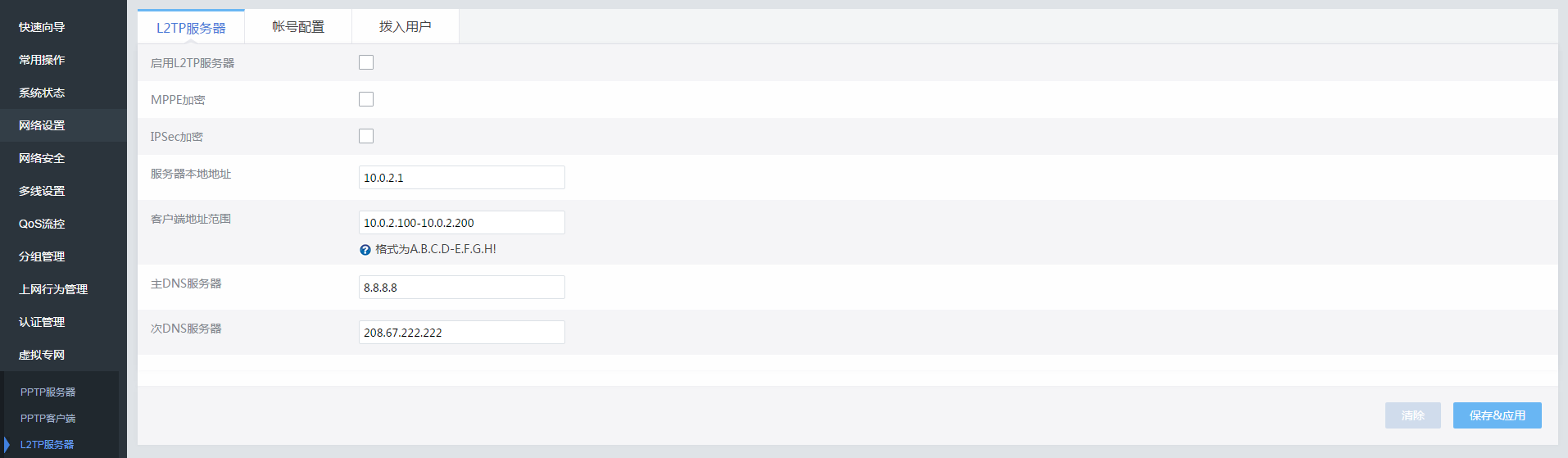Check the IPSec加密 option
The width and height of the screenshot is (1568, 458).
pyautogui.click(x=366, y=136)
